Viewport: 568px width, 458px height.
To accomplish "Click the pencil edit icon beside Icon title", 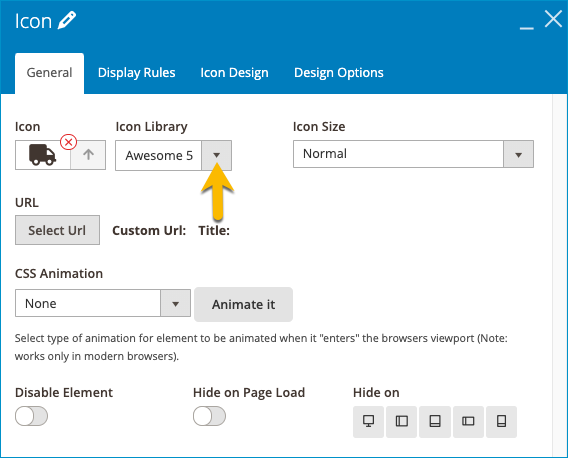I will coord(67,20).
